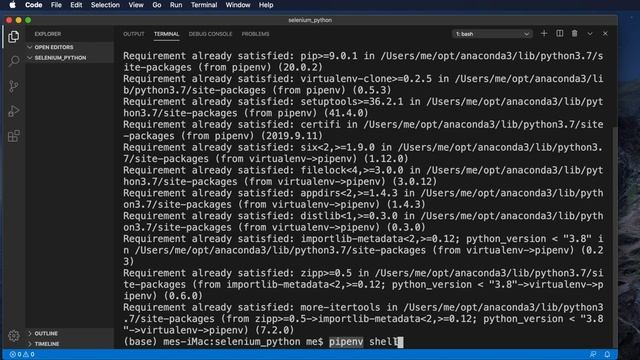Switch to the Output tab

coord(134,34)
